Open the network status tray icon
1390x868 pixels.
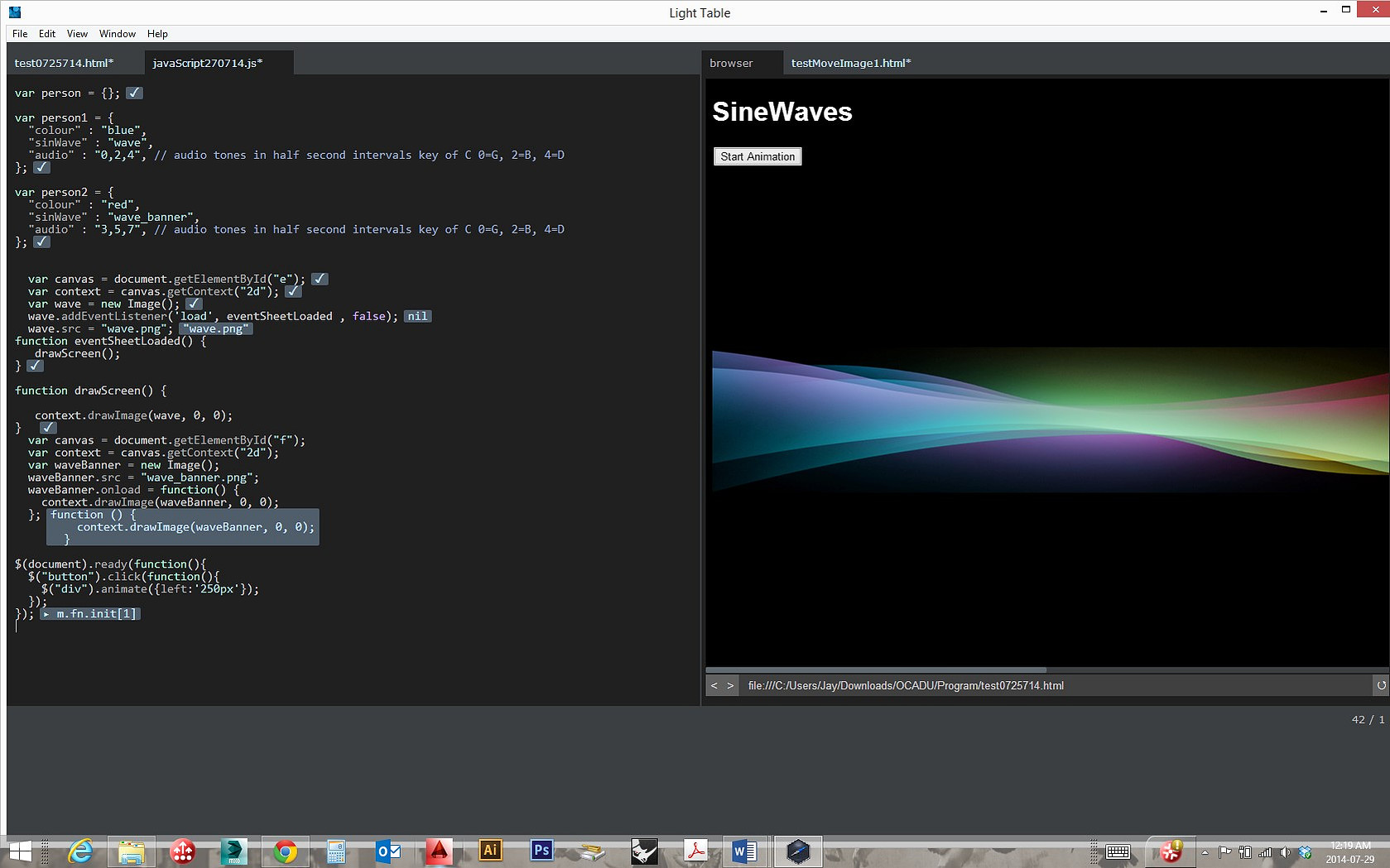point(1265,852)
